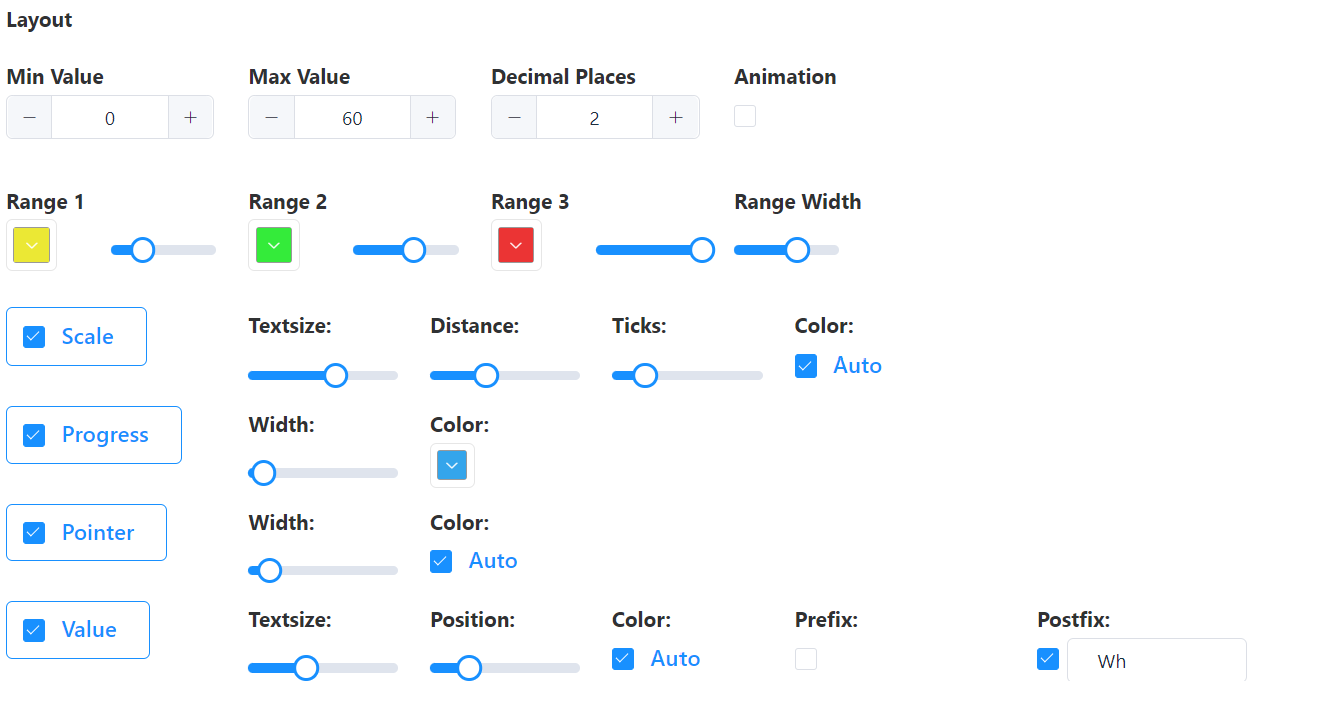Click minus button for Max Value

(x=272, y=118)
